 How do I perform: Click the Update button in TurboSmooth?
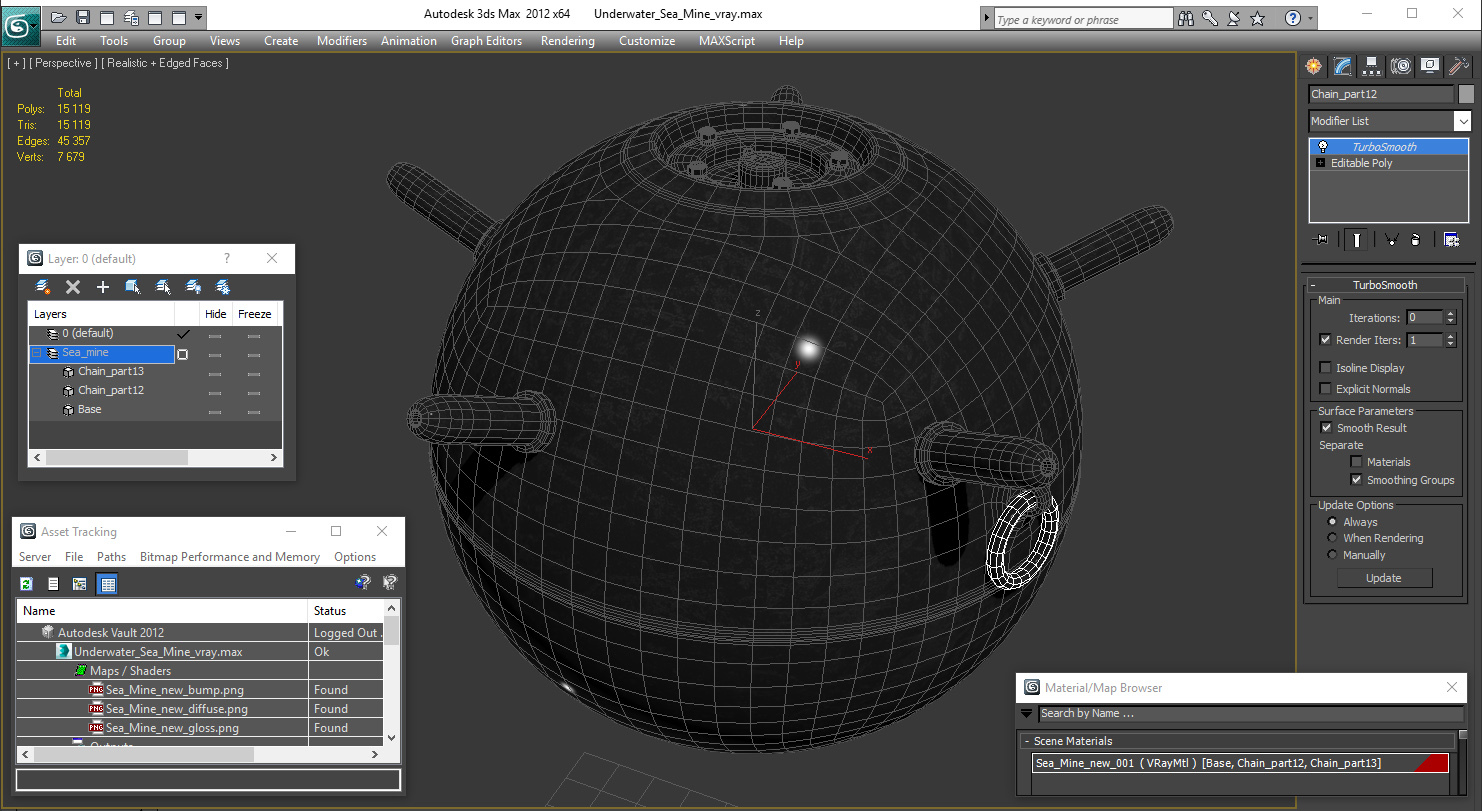pyautogui.click(x=1384, y=578)
